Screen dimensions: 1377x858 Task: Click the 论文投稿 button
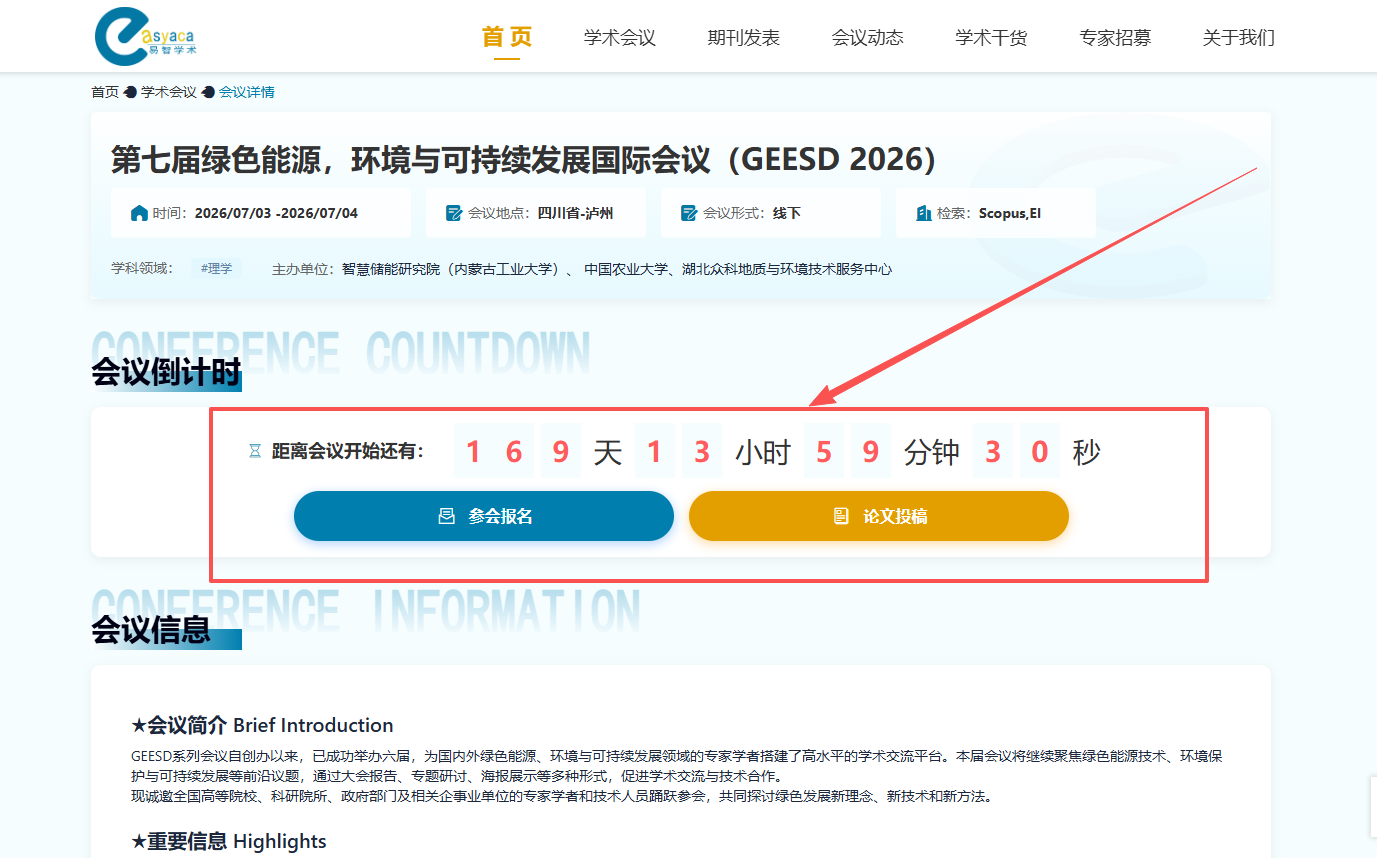pyautogui.click(x=879, y=516)
